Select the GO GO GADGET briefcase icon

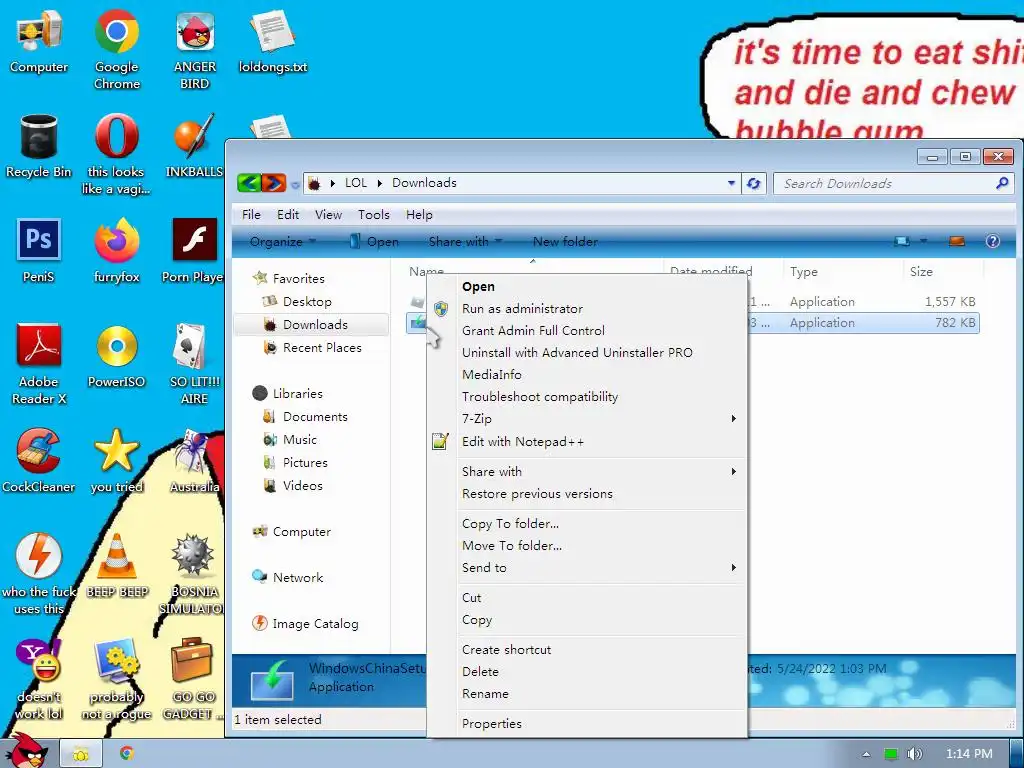[192, 679]
